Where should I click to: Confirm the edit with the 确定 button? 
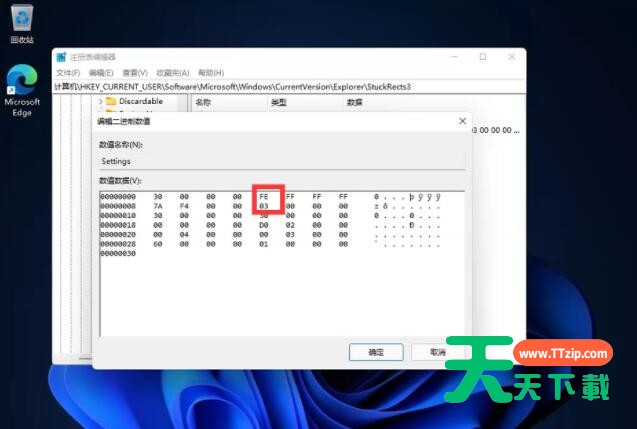coord(376,352)
